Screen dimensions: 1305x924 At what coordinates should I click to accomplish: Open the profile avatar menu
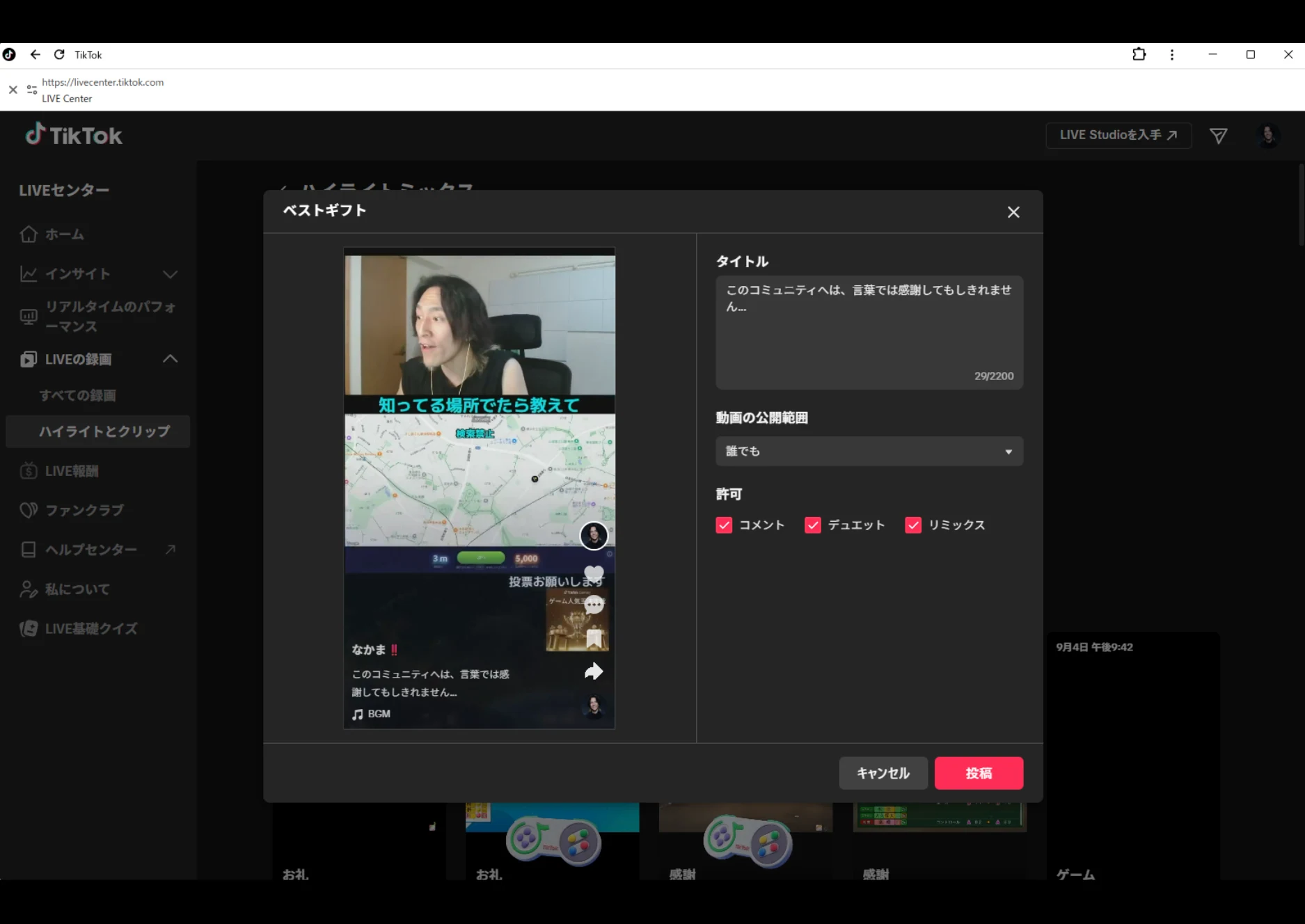pyautogui.click(x=1268, y=135)
